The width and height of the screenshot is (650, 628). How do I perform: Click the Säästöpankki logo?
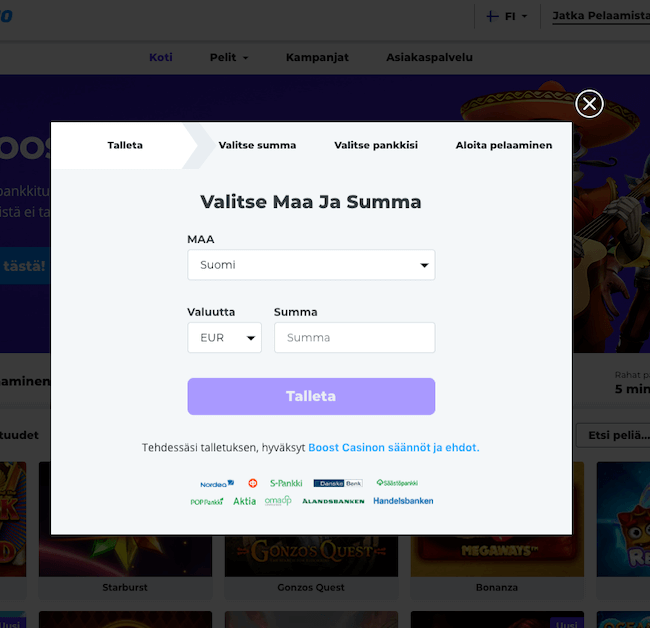397,483
